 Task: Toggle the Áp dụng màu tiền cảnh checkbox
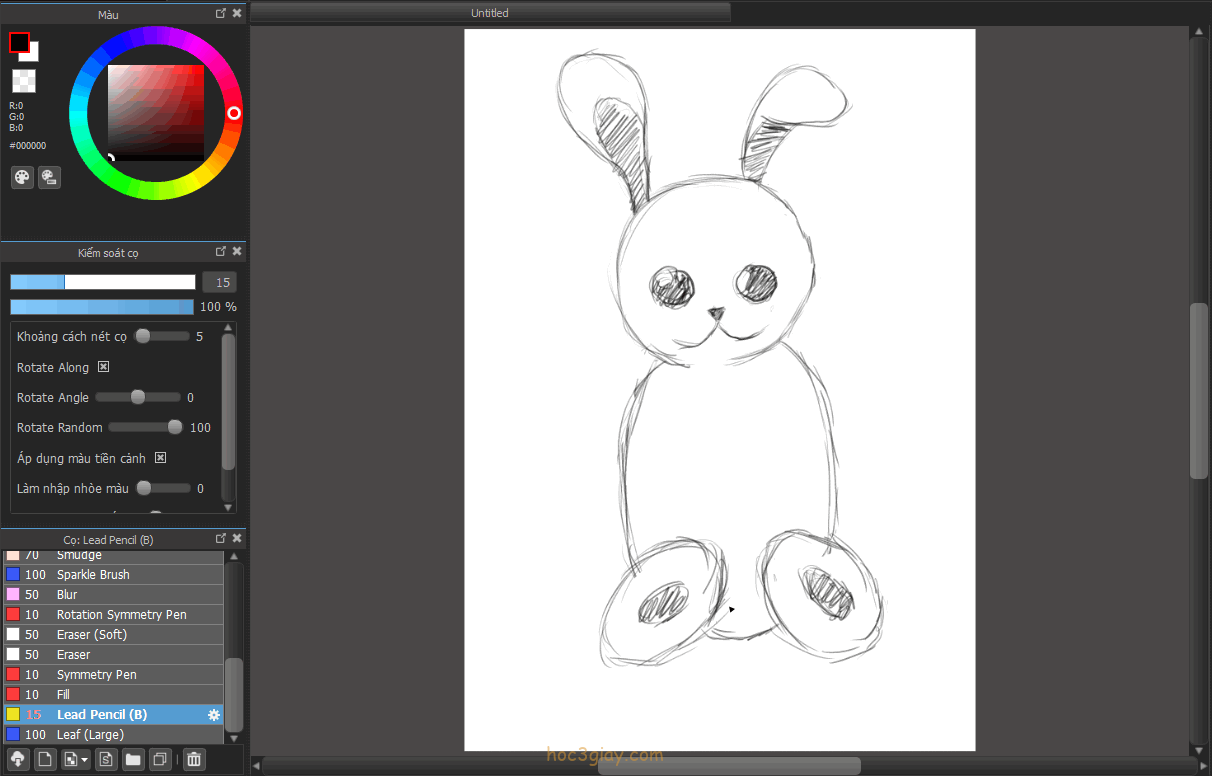[x=160, y=458]
